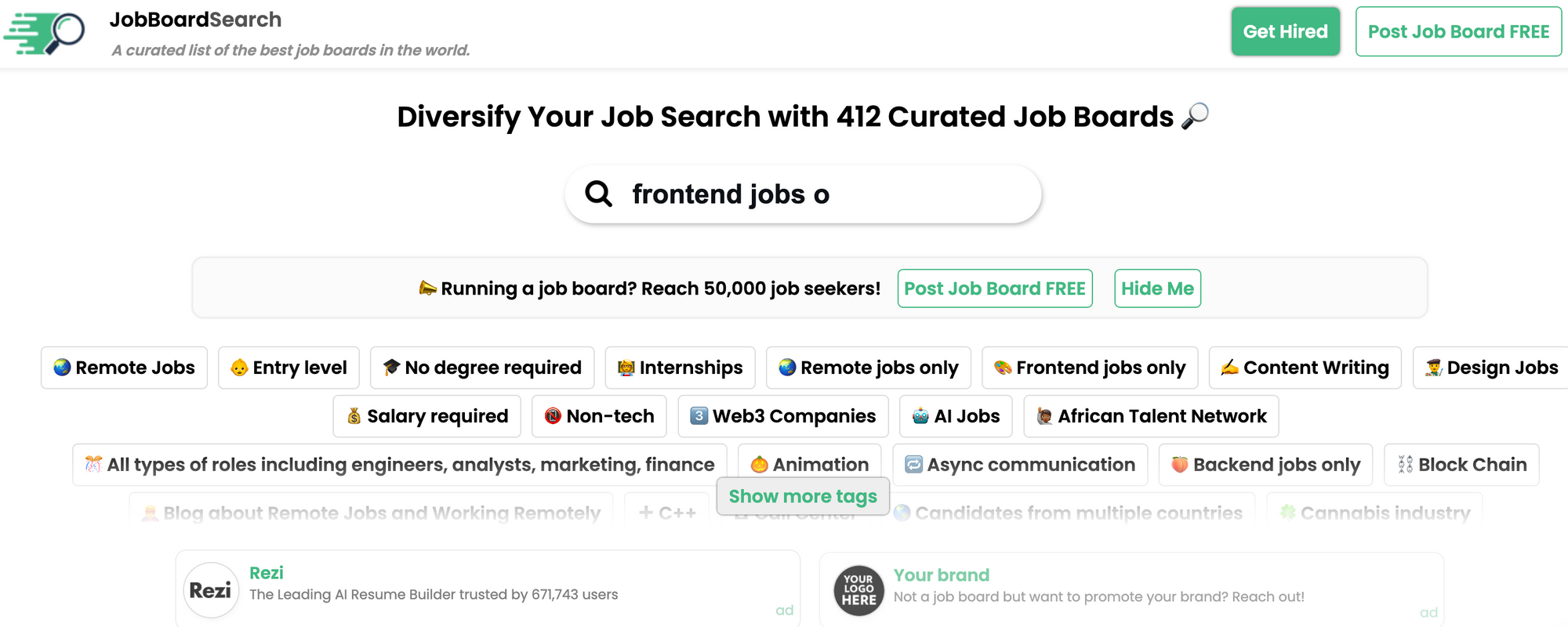Click Post Job Board FREE in banner

pos(994,288)
